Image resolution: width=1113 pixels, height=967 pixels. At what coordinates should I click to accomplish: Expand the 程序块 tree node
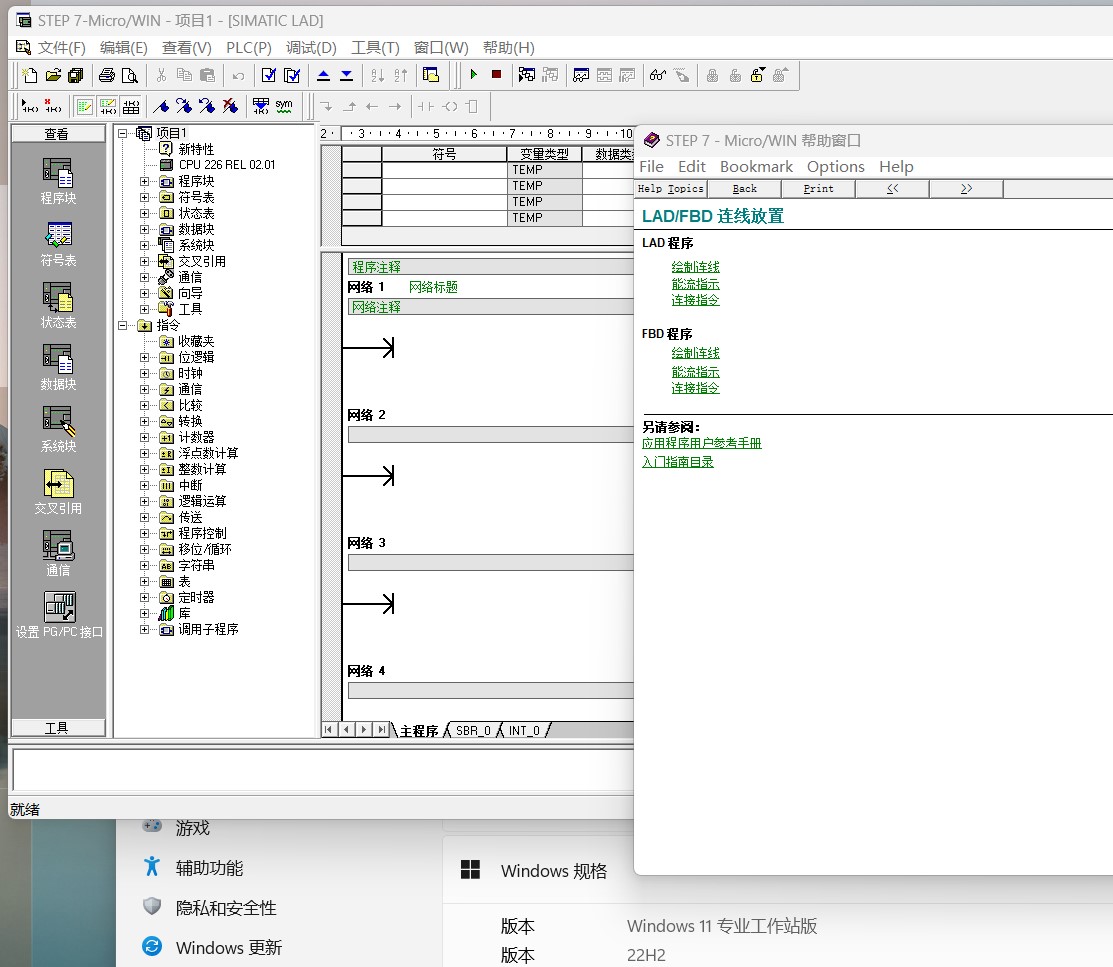pos(145,181)
